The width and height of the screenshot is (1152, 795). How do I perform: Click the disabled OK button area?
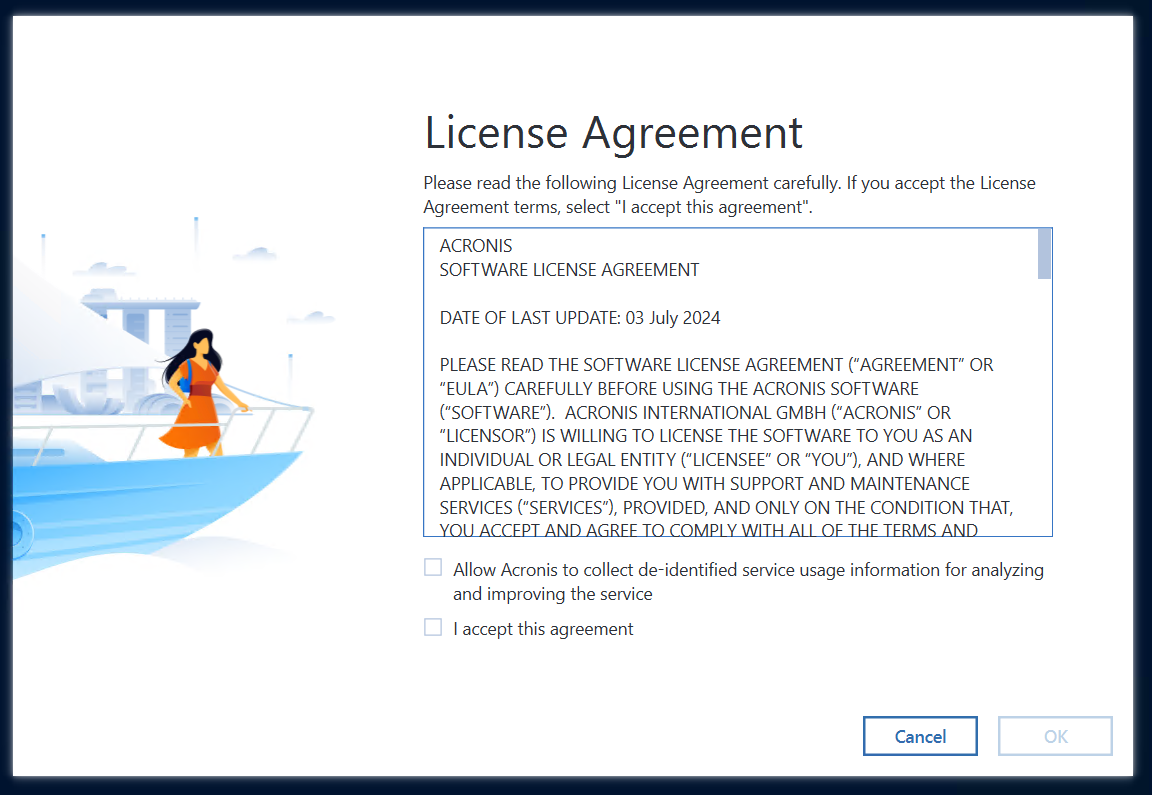click(1055, 736)
